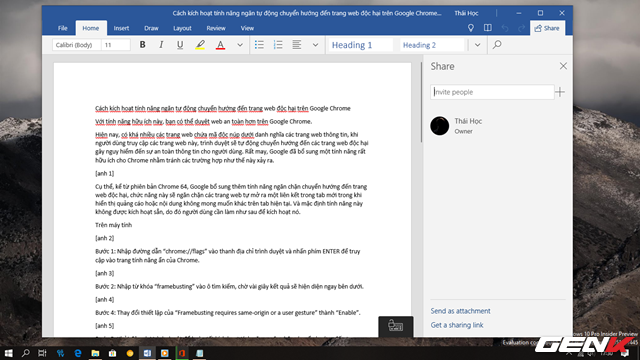Click Thái Học account name in title bar

[x=466, y=13]
